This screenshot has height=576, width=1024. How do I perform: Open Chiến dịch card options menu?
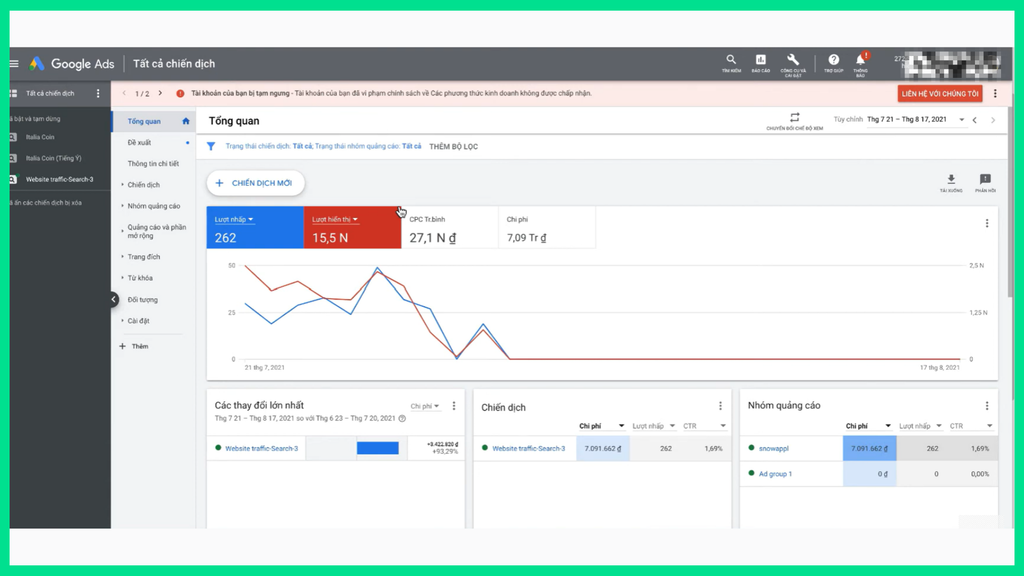click(x=720, y=406)
